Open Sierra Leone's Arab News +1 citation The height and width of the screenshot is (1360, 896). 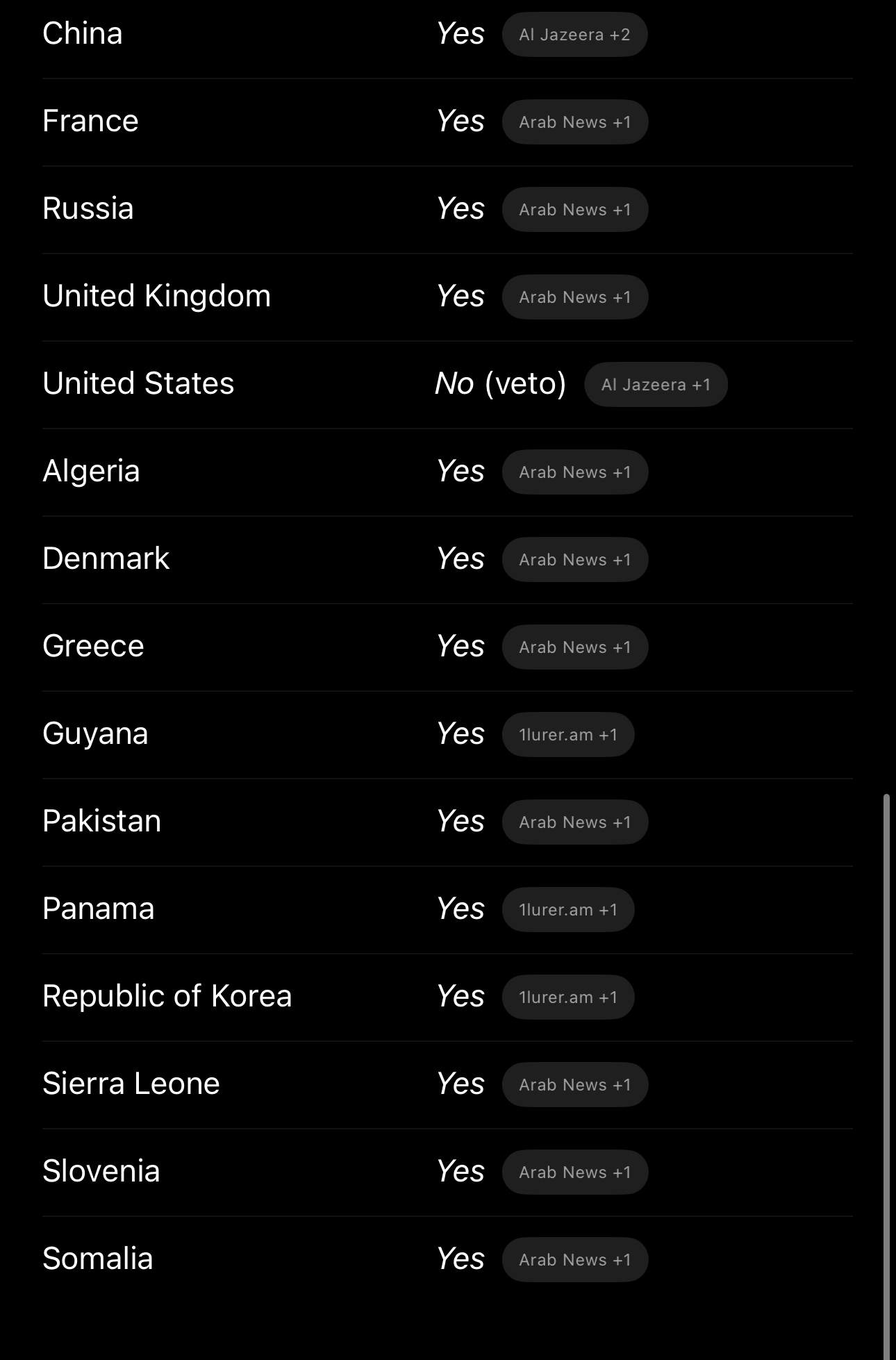click(575, 1085)
